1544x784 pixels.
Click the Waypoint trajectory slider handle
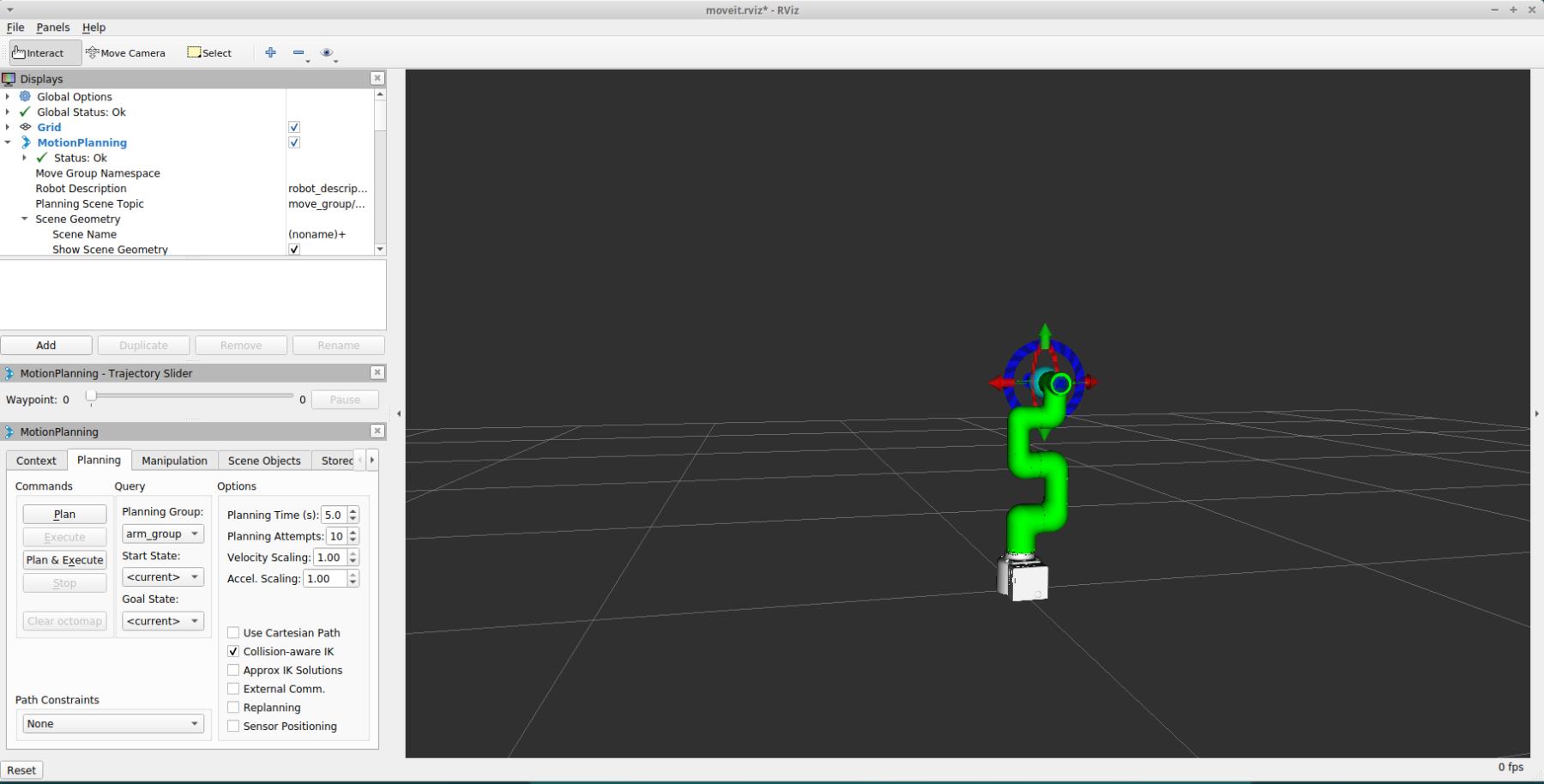[91, 396]
